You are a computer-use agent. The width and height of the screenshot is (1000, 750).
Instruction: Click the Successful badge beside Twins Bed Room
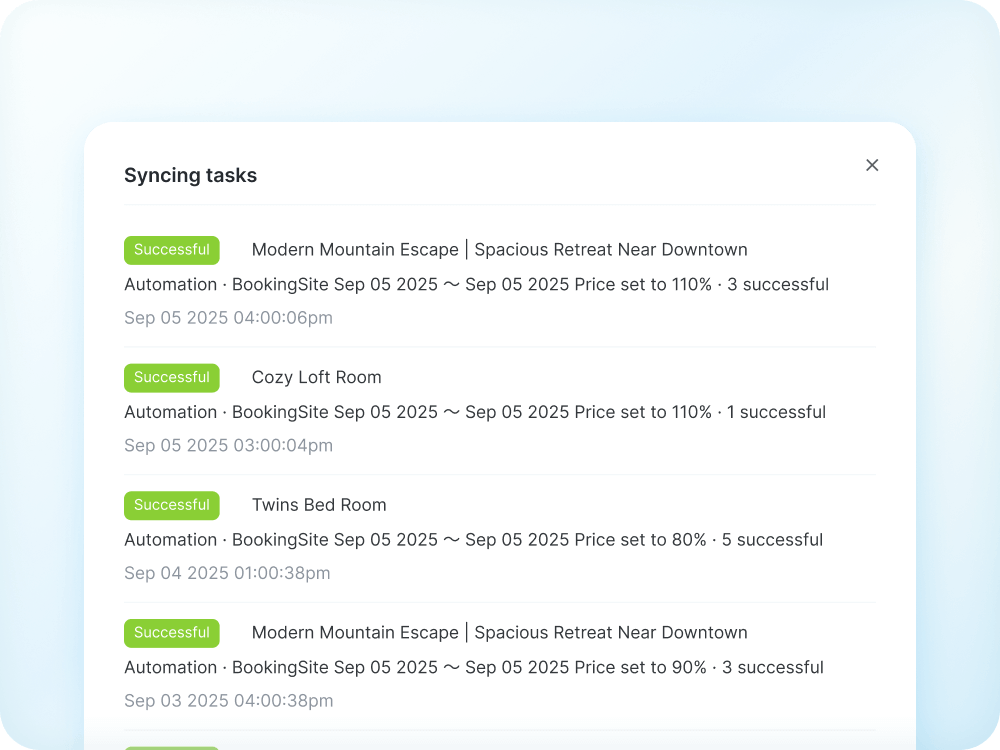point(171,505)
